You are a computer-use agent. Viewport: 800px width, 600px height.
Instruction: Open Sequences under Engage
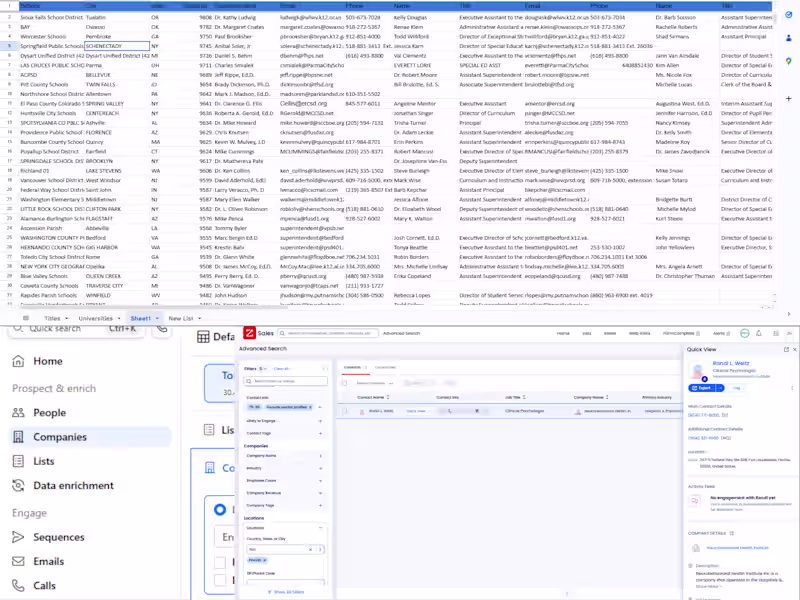click(58, 537)
